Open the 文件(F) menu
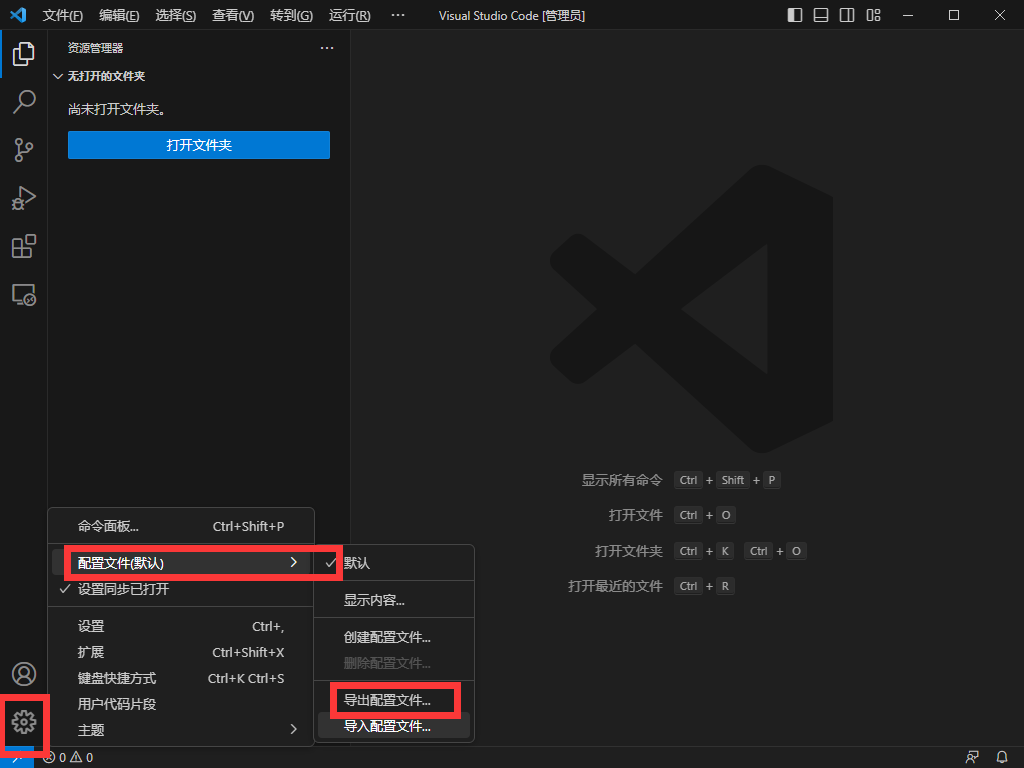The image size is (1024, 768). (63, 15)
